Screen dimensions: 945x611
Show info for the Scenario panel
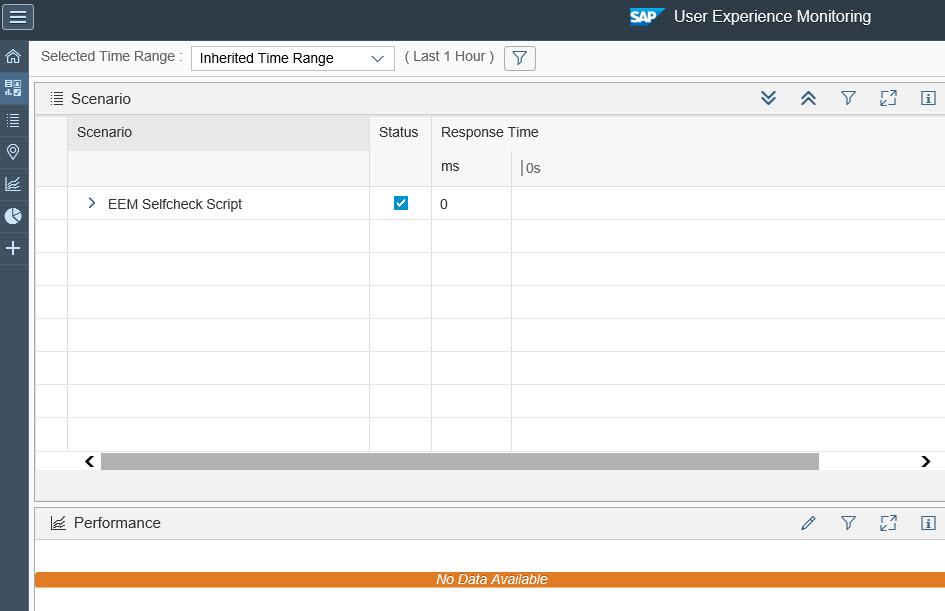click(x=928, y=98)
